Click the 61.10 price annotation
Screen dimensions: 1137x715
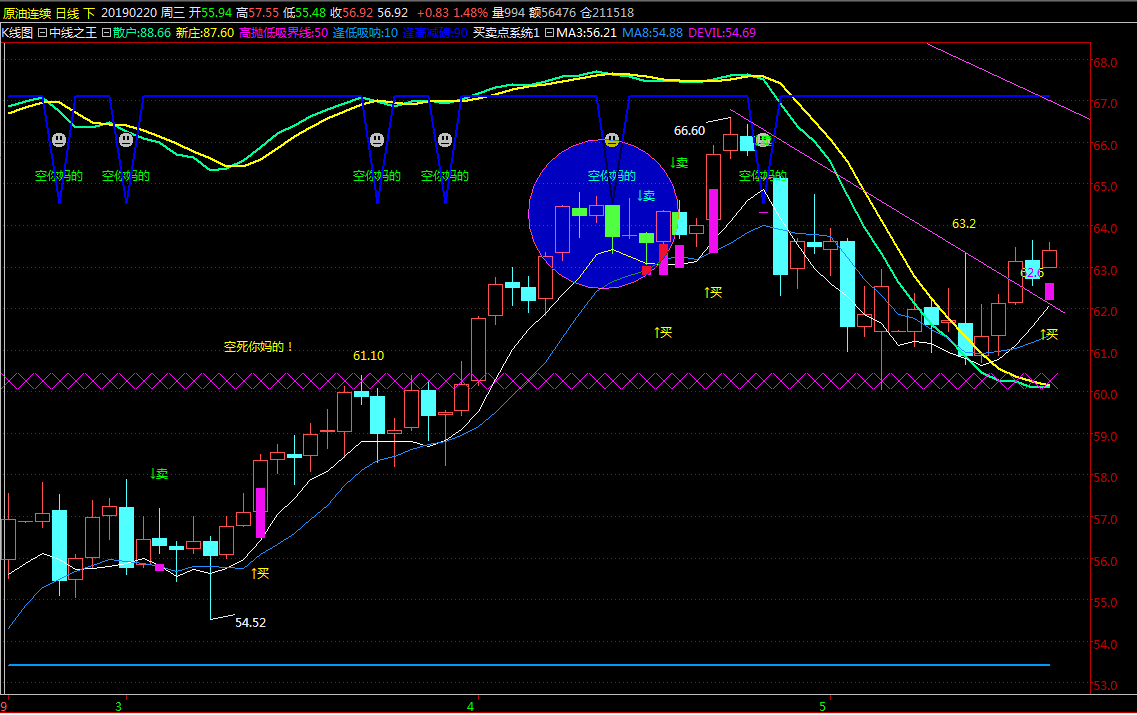368,355
